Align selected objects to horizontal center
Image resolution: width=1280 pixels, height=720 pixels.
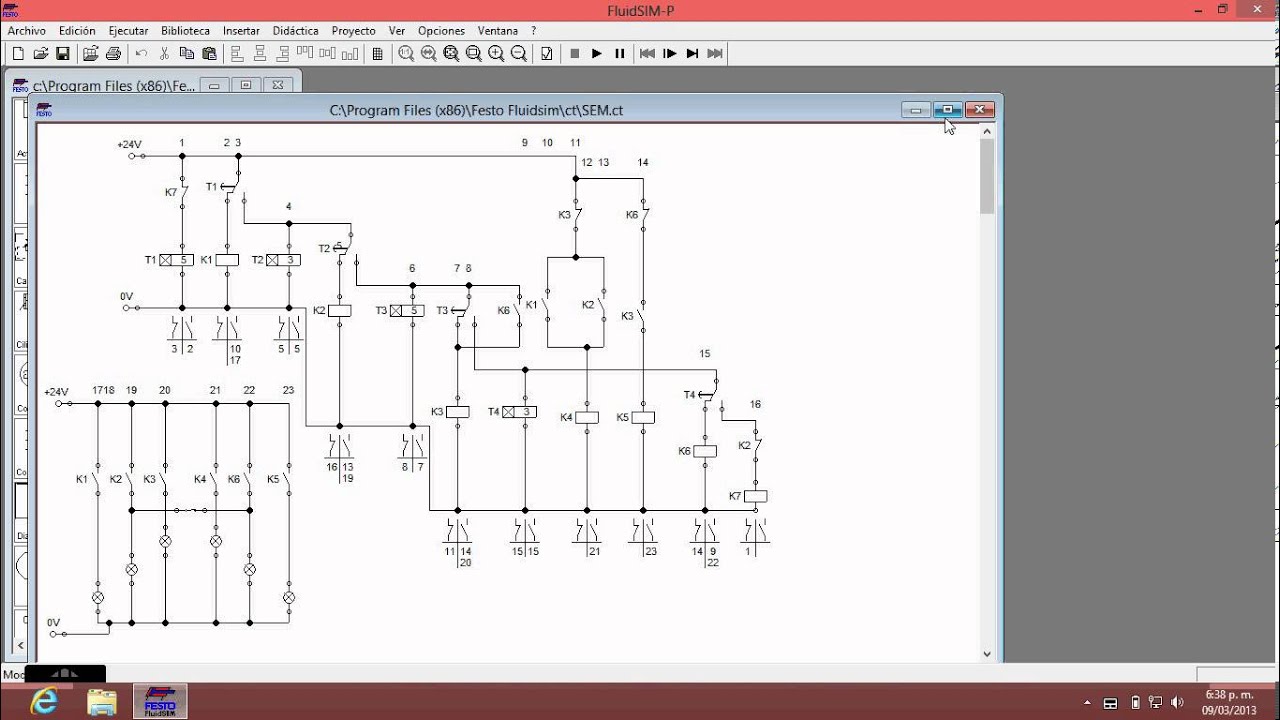tap(260, 54)
